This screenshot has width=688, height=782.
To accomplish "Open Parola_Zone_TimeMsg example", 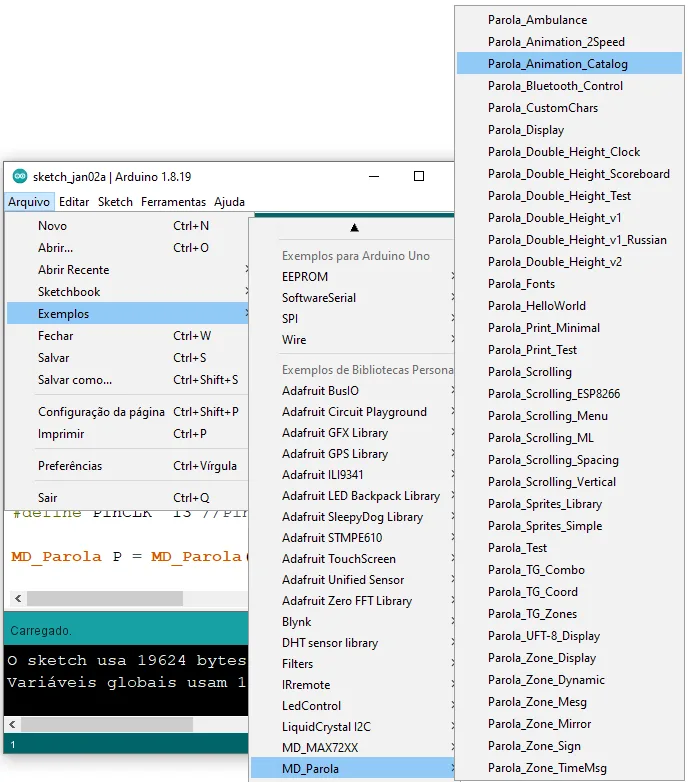I will pyautogui.click(x=569, y=768).
